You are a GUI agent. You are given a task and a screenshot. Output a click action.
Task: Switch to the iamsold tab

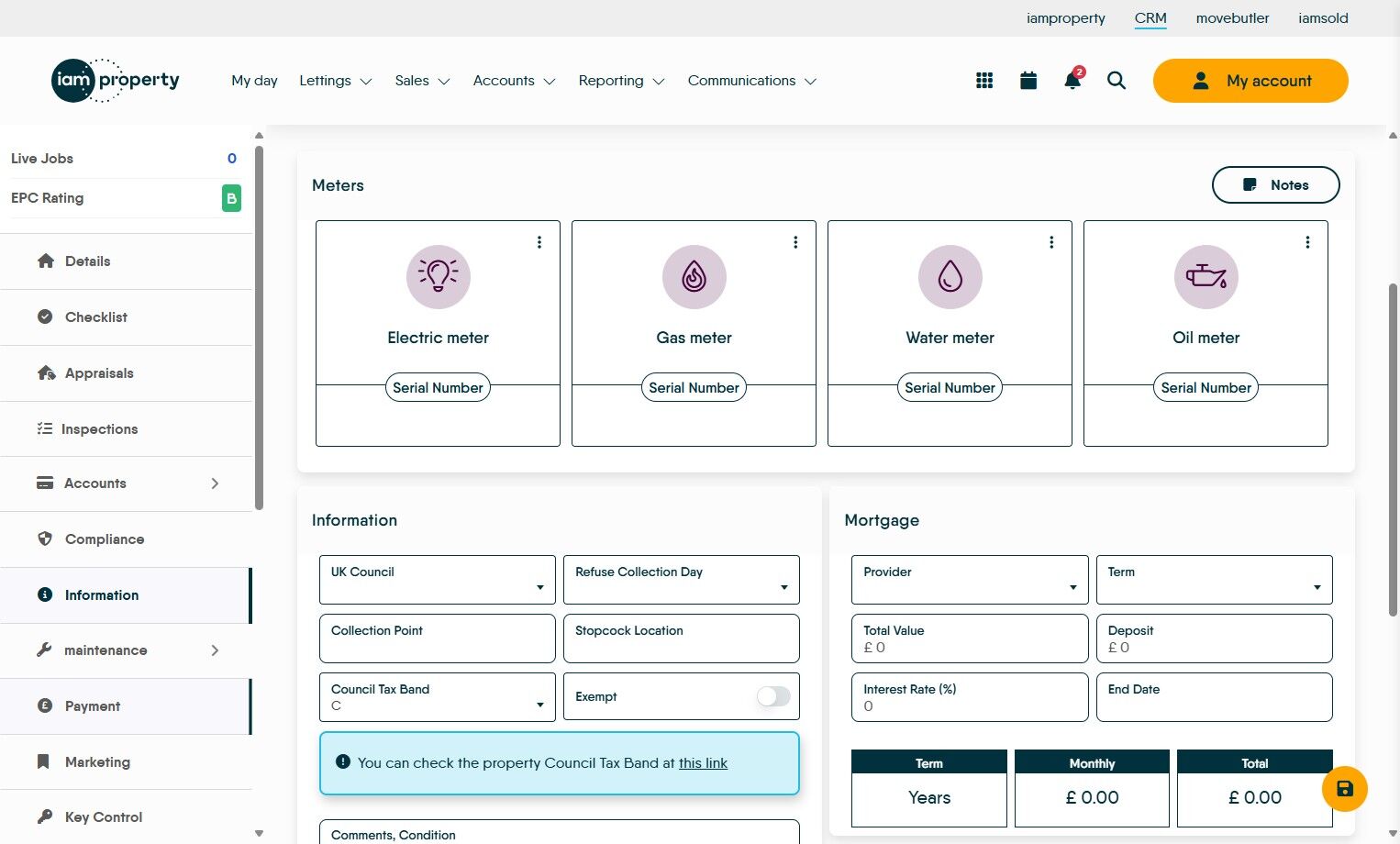click(1323, 18)
